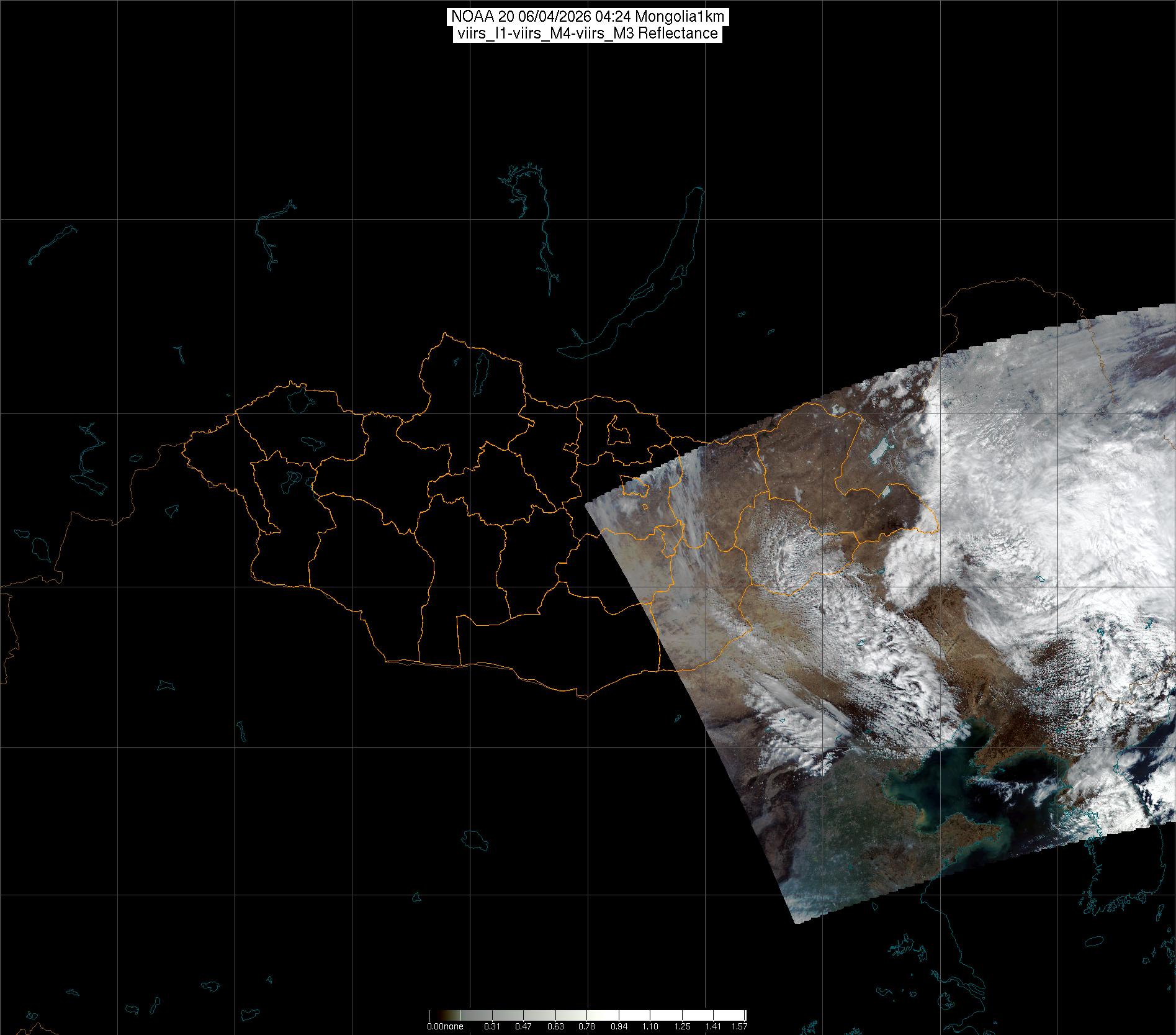The image size is (1176, 1035).
Task: Click the northernmost tip of Mongolia's border
Action: click(x=443, y=333)
